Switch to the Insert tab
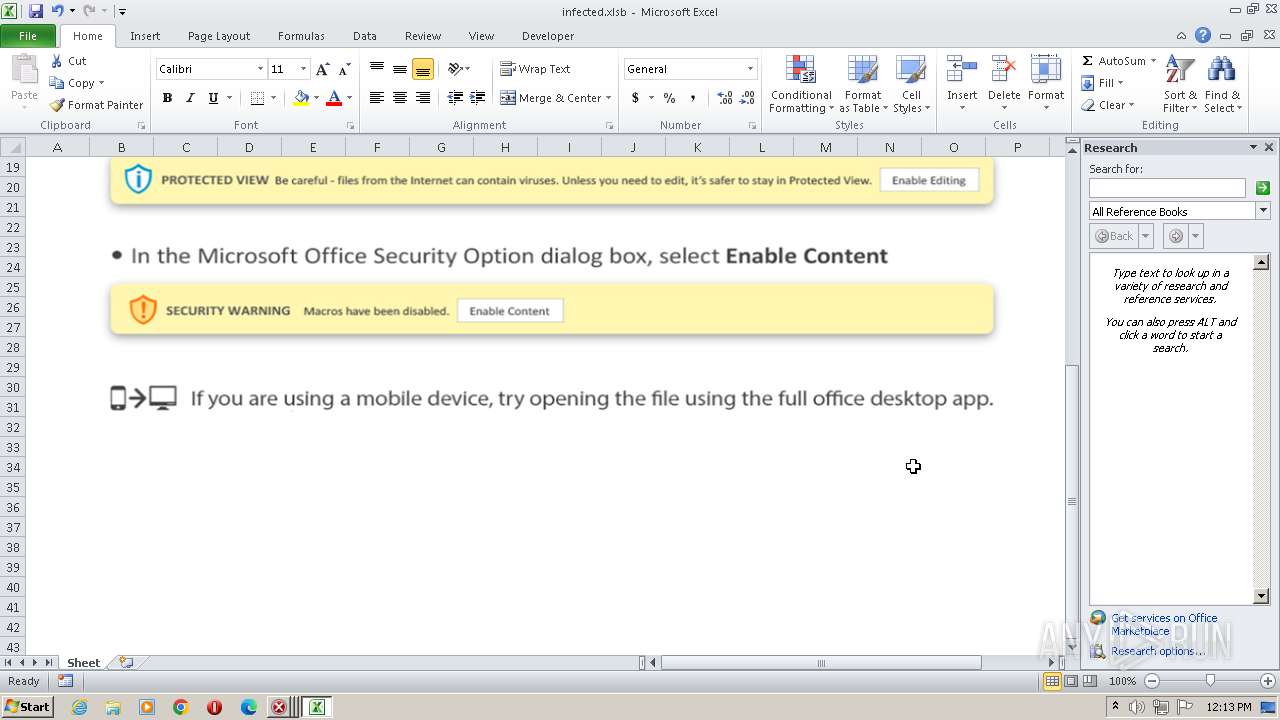 pyautogui.click(x=145, y=36)
